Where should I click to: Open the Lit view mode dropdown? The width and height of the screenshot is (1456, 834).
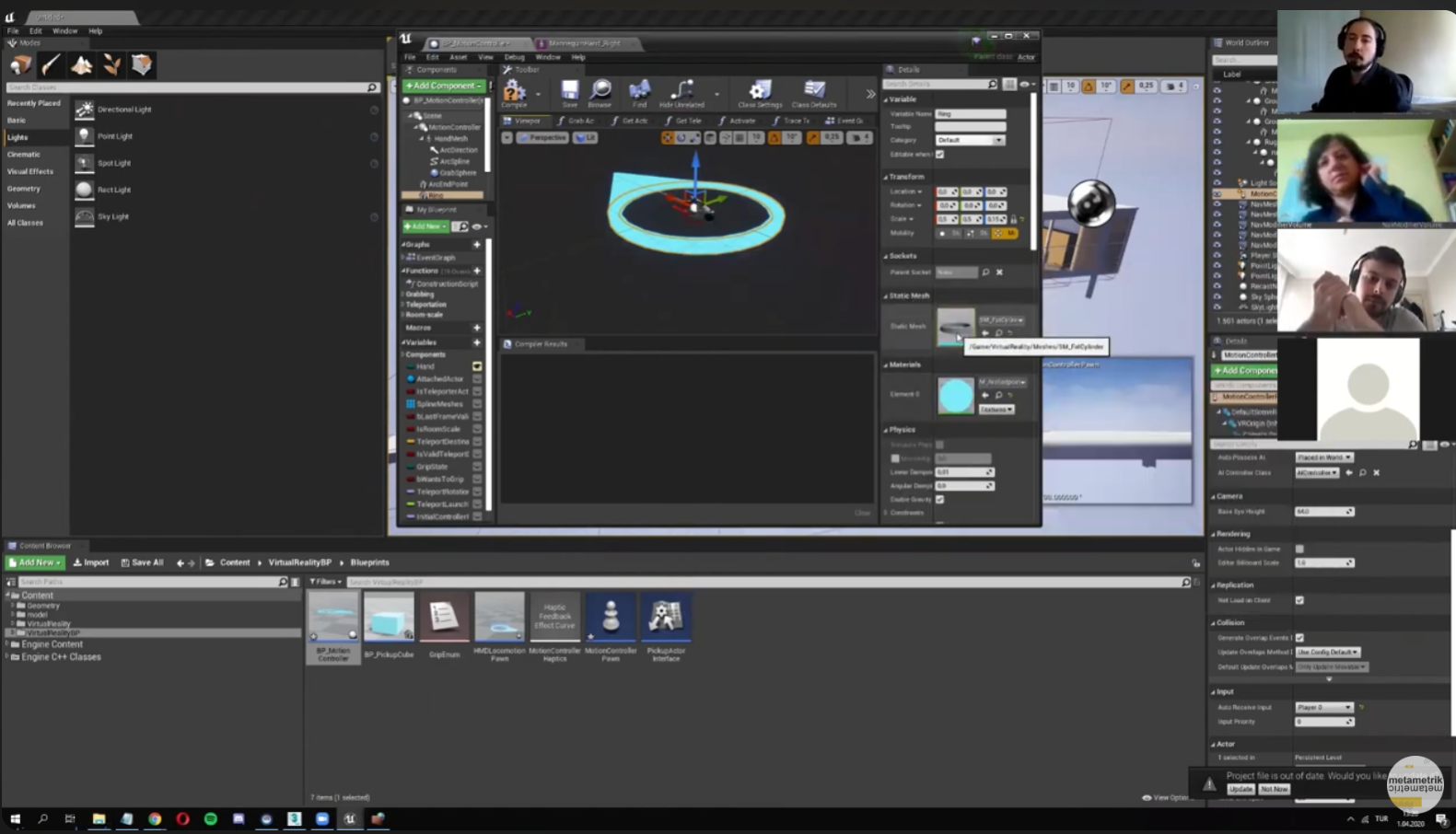586,137
